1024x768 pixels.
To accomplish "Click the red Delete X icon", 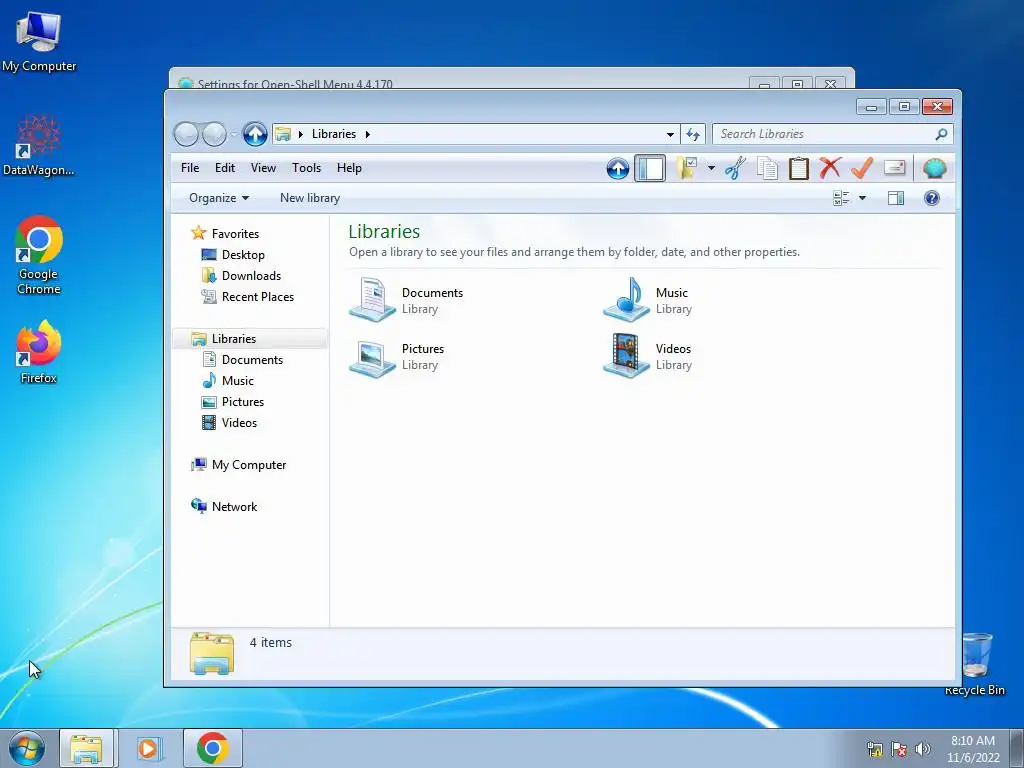I will 830,168.
